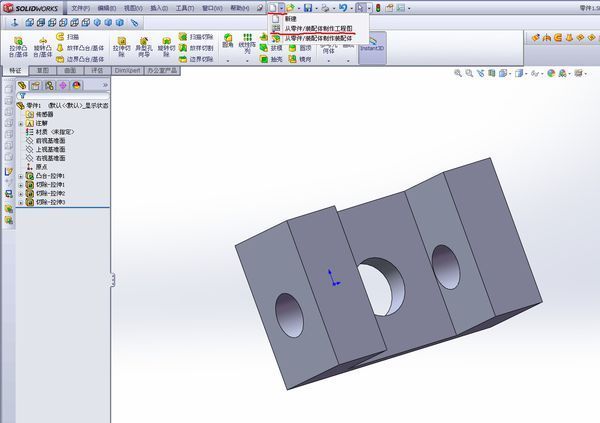Expand the left panel tabs chevron
This screenshot has height=423, width=600.
click(x=105, y=85)
